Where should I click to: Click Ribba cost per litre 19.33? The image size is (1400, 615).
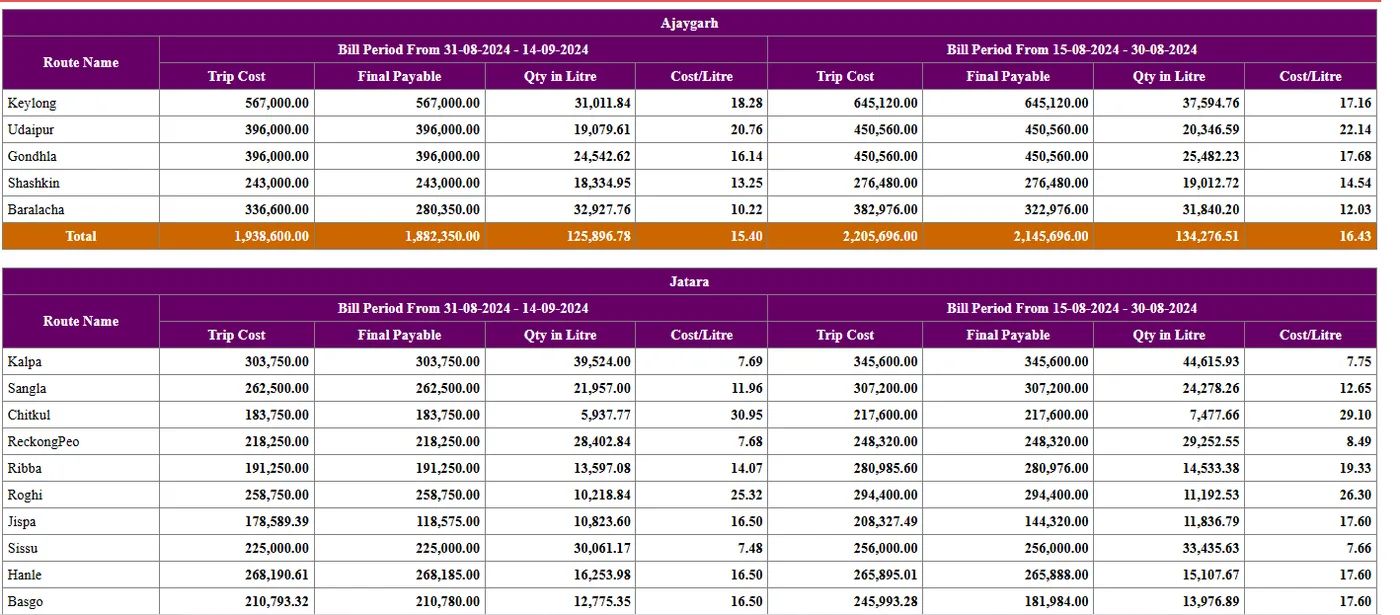[x=1356, y=468]
